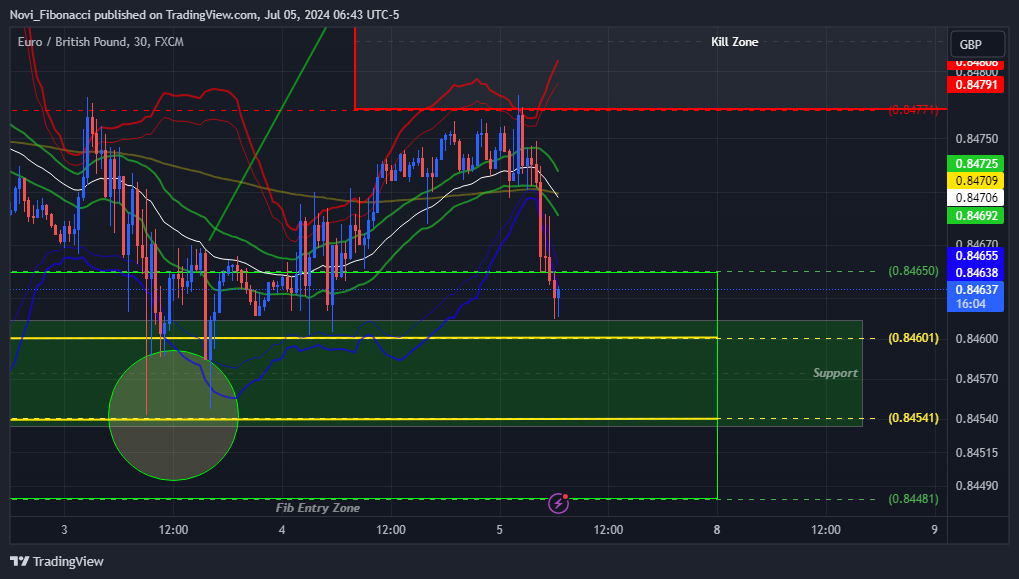
Task: Select the blue 0.84655 price label
Action: 975,255
